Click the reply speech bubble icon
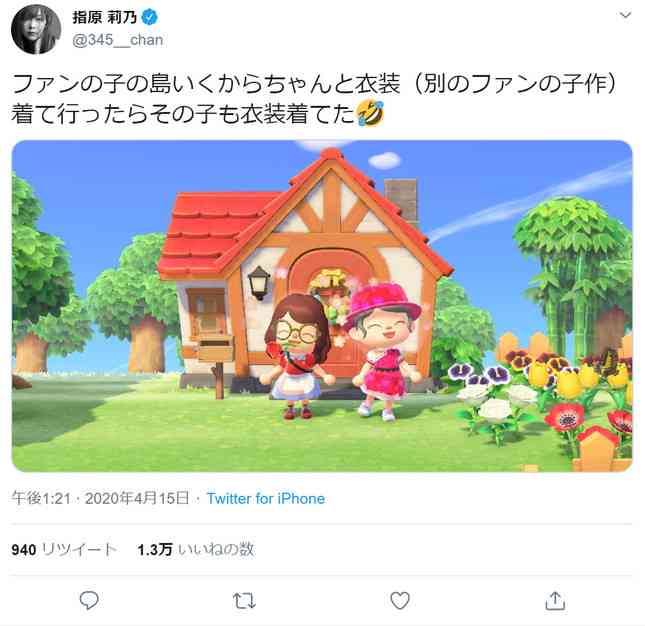This screenshot has height=626, width=645. (89, 600)
